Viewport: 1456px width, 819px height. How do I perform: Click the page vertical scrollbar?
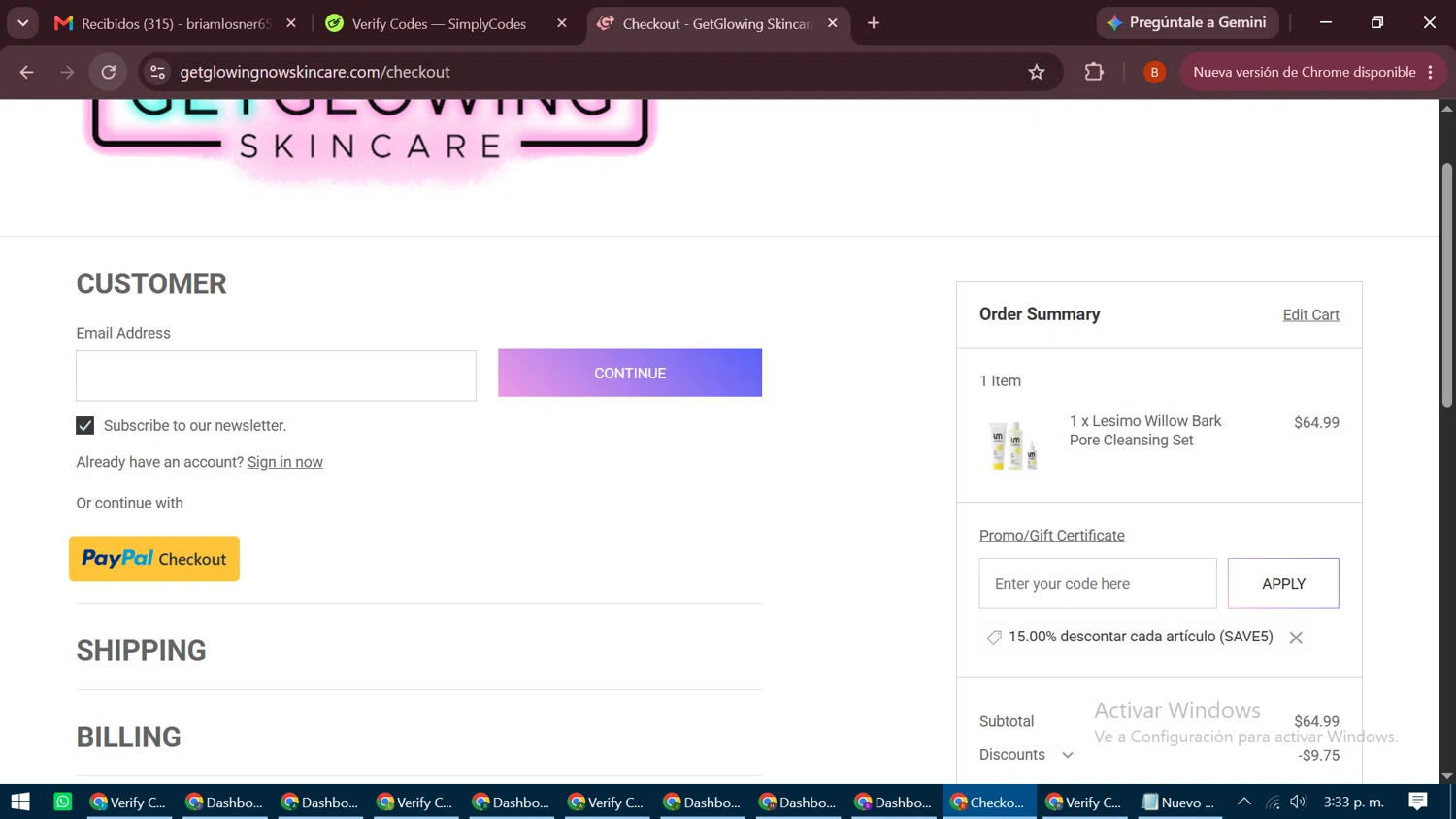point(1447,286)
